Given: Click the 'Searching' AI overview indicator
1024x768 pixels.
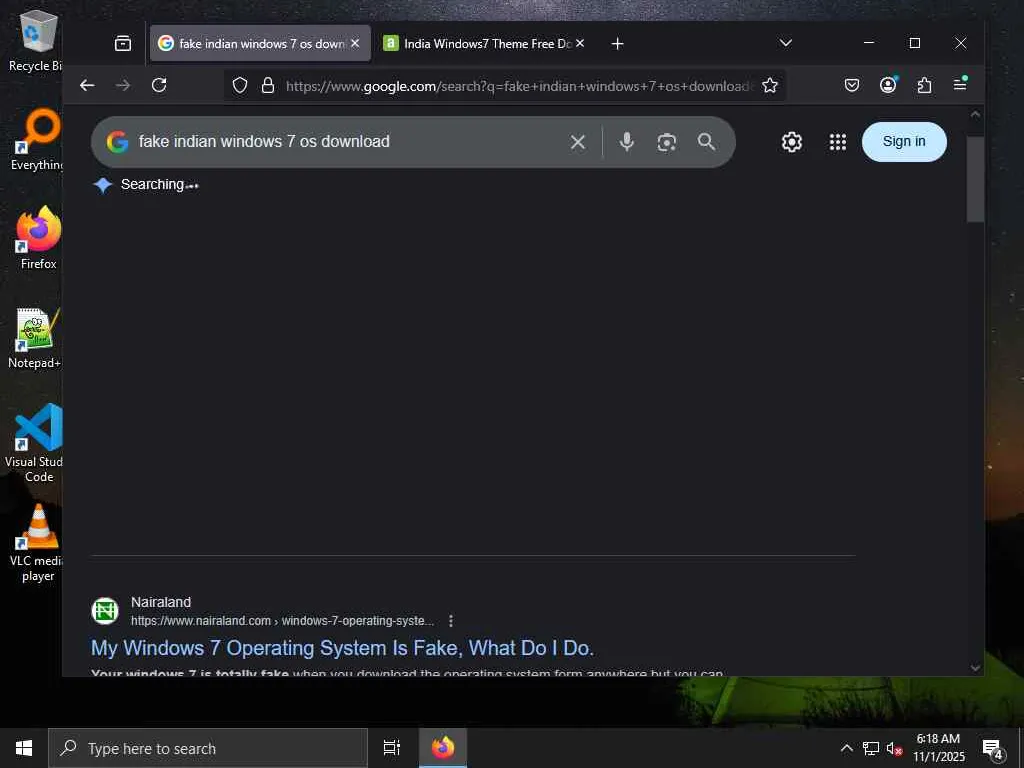Looking at the screenshot, I should (146, 185).
